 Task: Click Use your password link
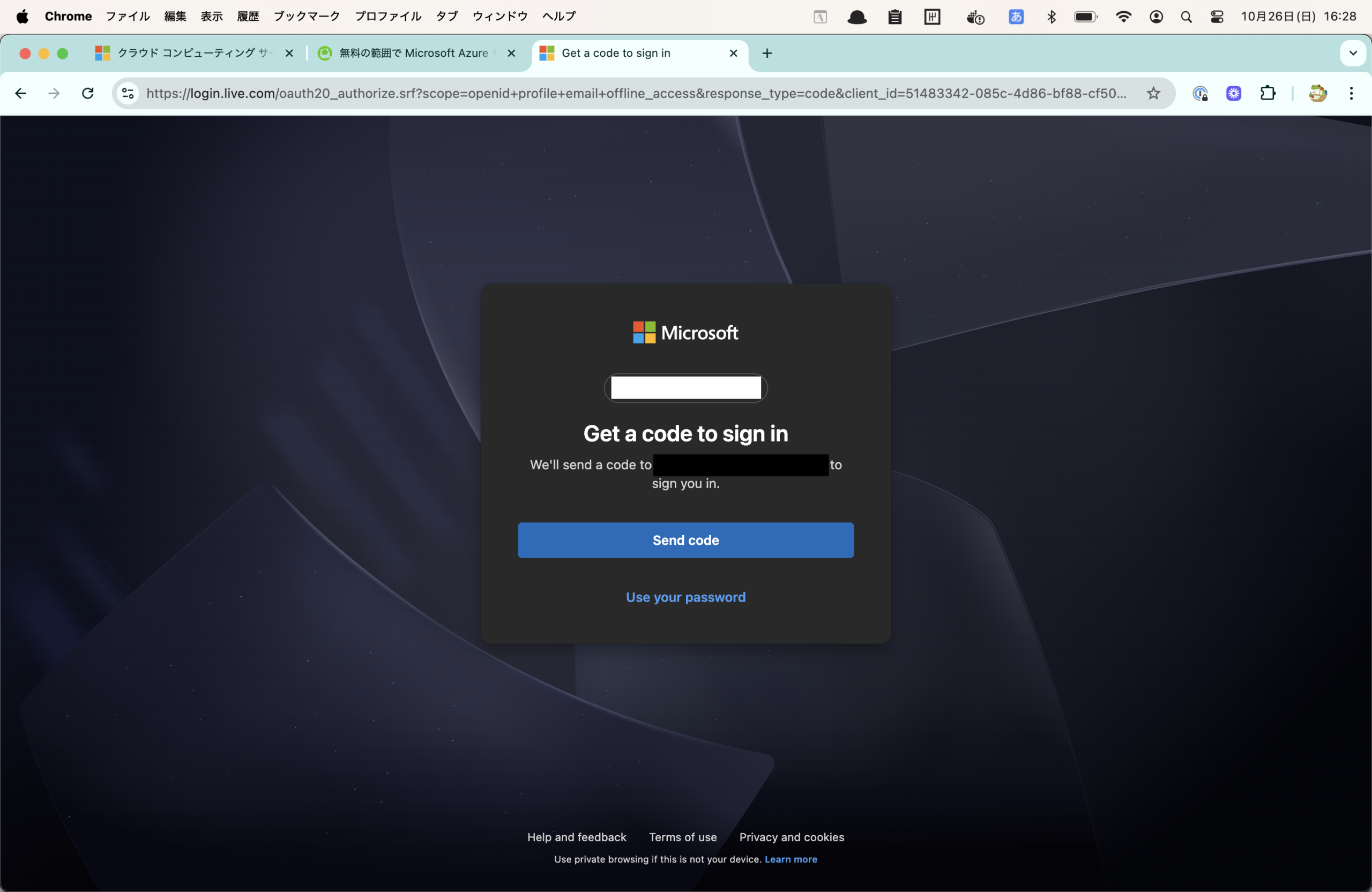pyautogui.click(x=685, y=597)
